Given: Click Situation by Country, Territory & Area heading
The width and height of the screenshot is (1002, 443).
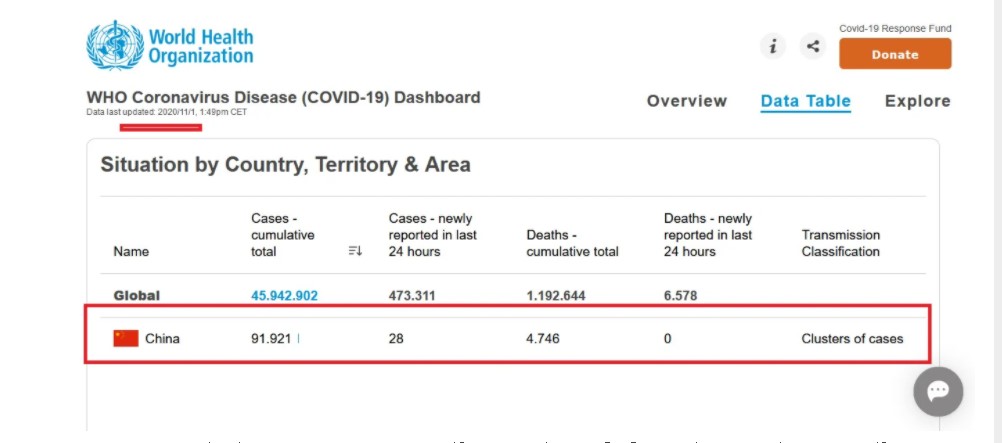Looking at the screenshot, I should [286, 165].
